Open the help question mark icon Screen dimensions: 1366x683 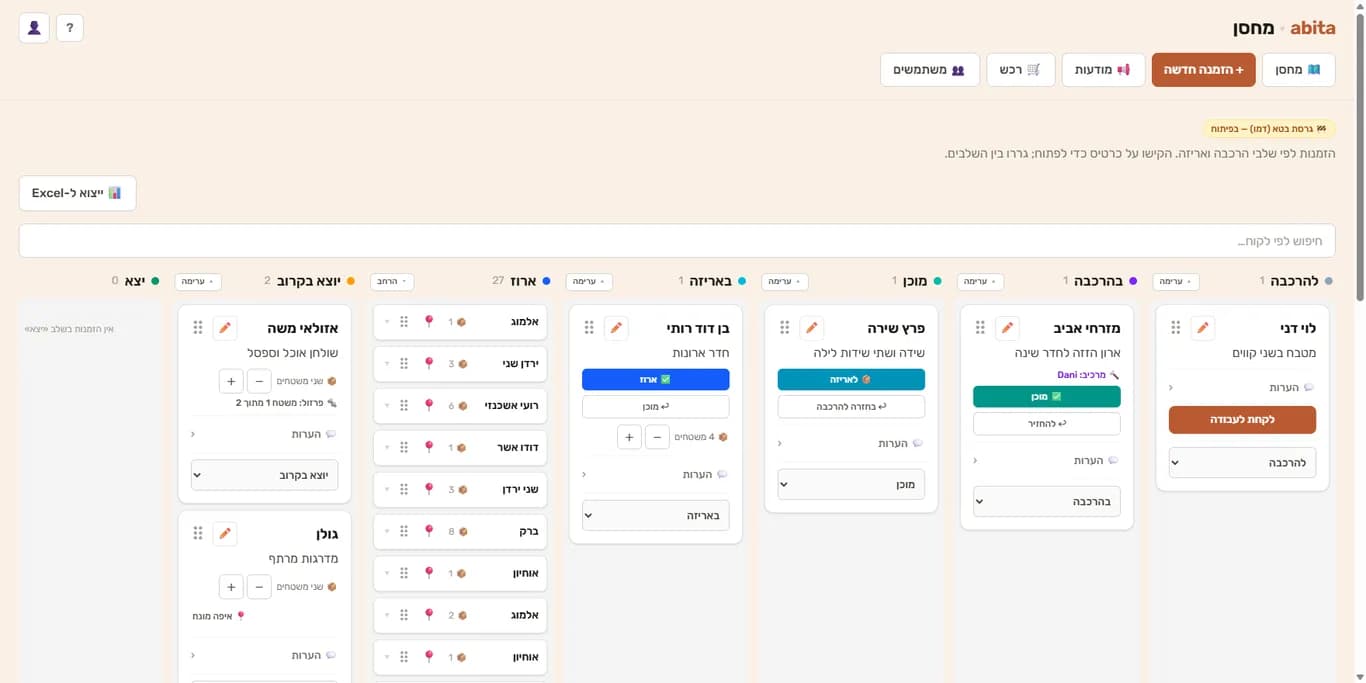tap(70, 28)
